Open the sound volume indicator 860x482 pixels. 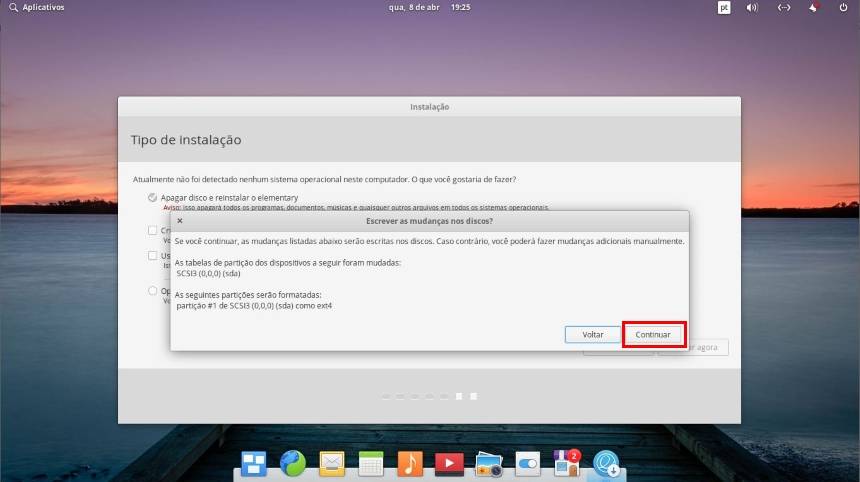point(753,7)
